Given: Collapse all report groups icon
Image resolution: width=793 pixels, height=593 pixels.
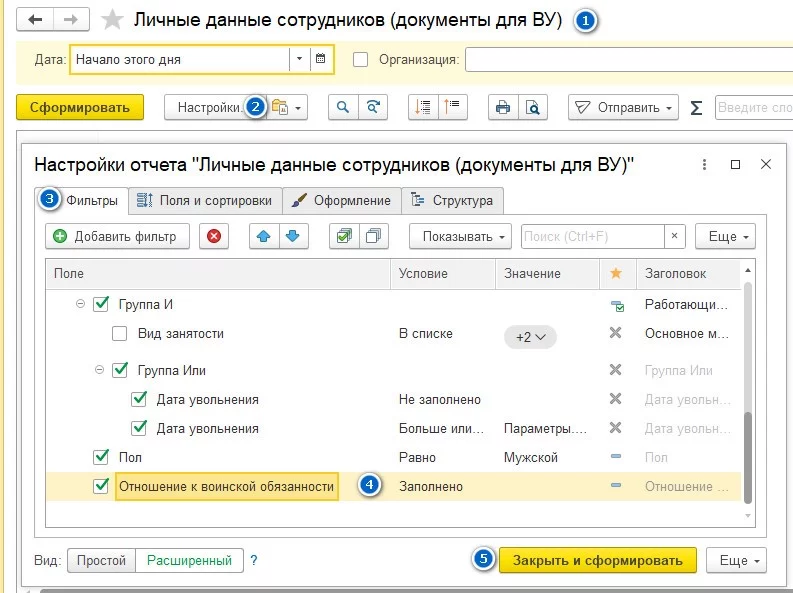Looking at the screenshot, I should (x=453, y=107).
